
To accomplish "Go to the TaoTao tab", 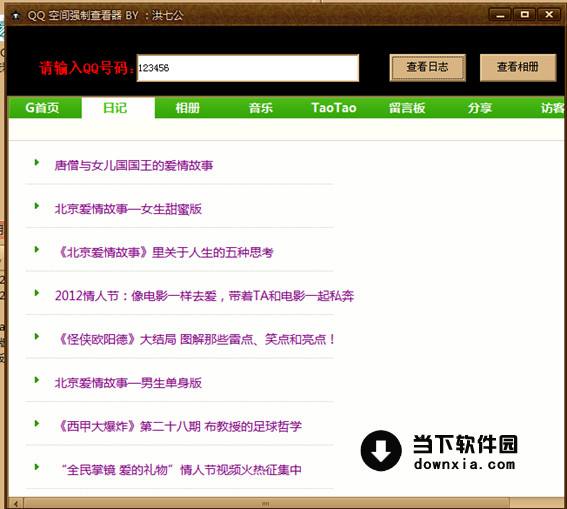I will (334, 108).
